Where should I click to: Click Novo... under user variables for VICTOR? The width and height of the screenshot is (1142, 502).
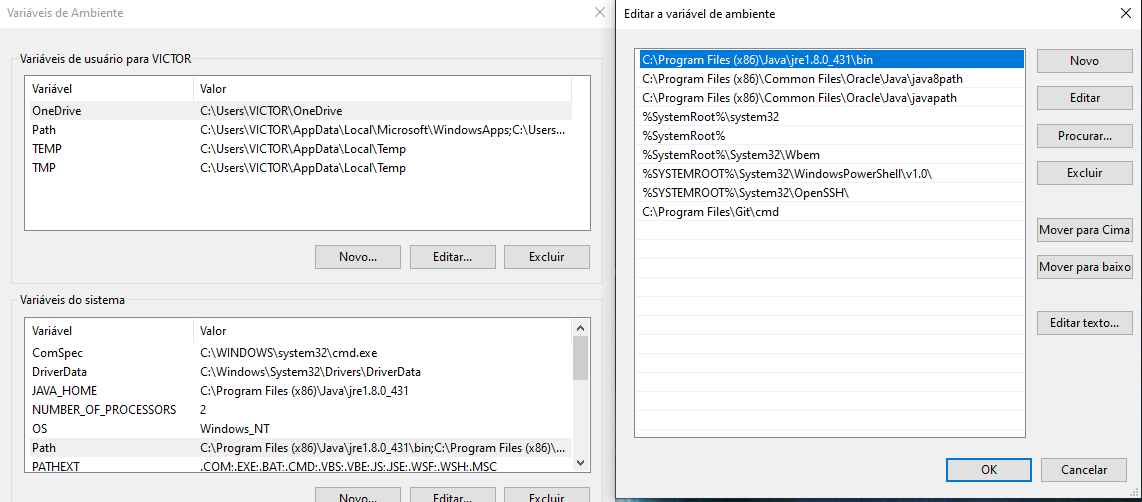358,256
